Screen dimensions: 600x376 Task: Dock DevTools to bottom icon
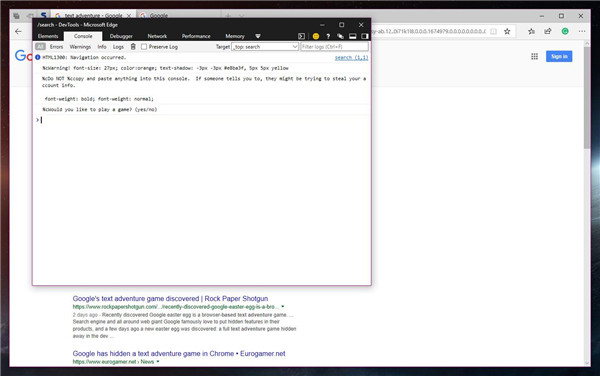353,36
